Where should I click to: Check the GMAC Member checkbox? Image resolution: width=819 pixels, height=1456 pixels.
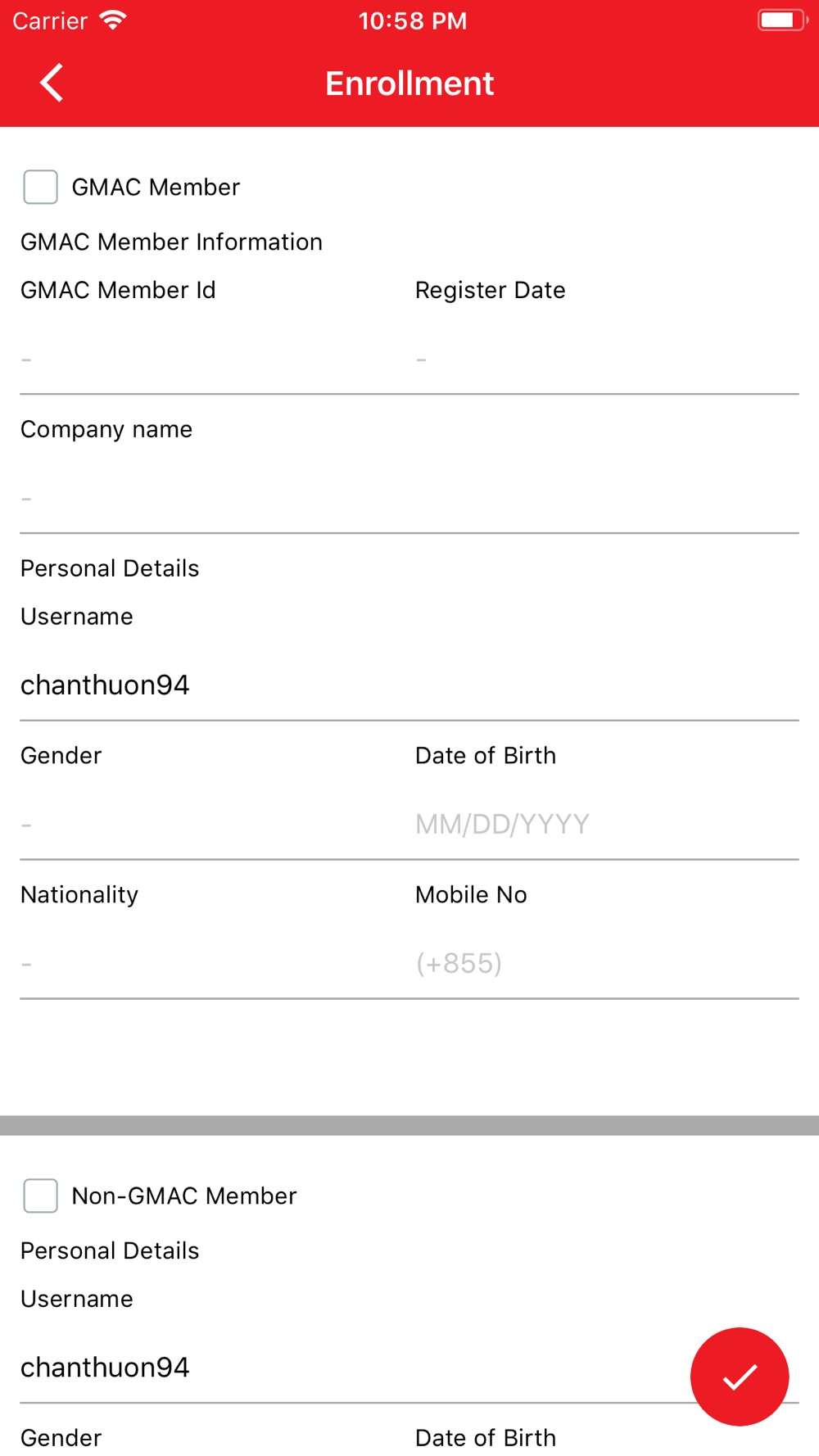pyautogui.click(x=40, y=187)
